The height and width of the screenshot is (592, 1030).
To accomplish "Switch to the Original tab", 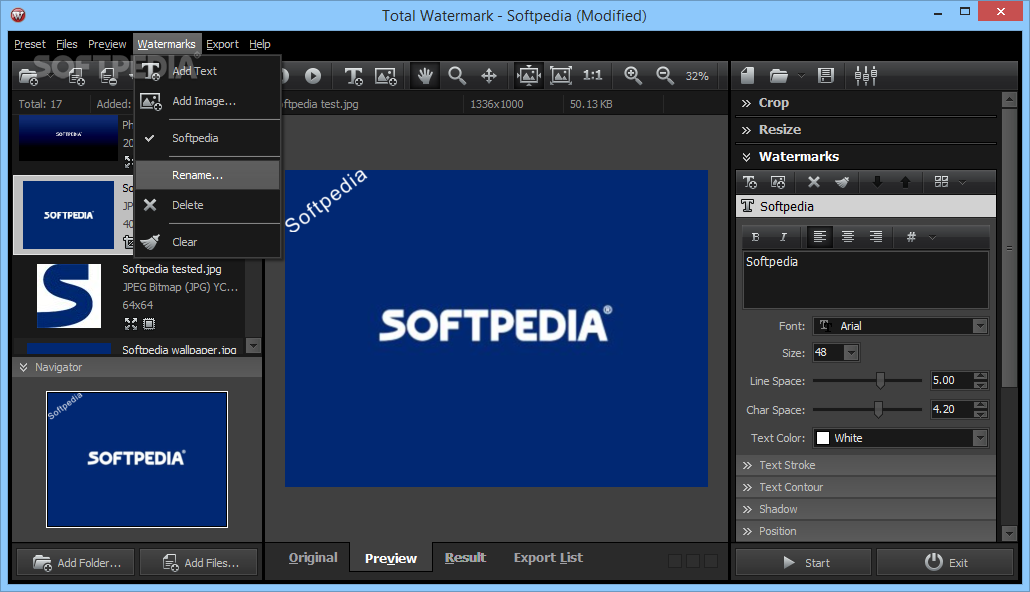I will [x=313, y=558].
